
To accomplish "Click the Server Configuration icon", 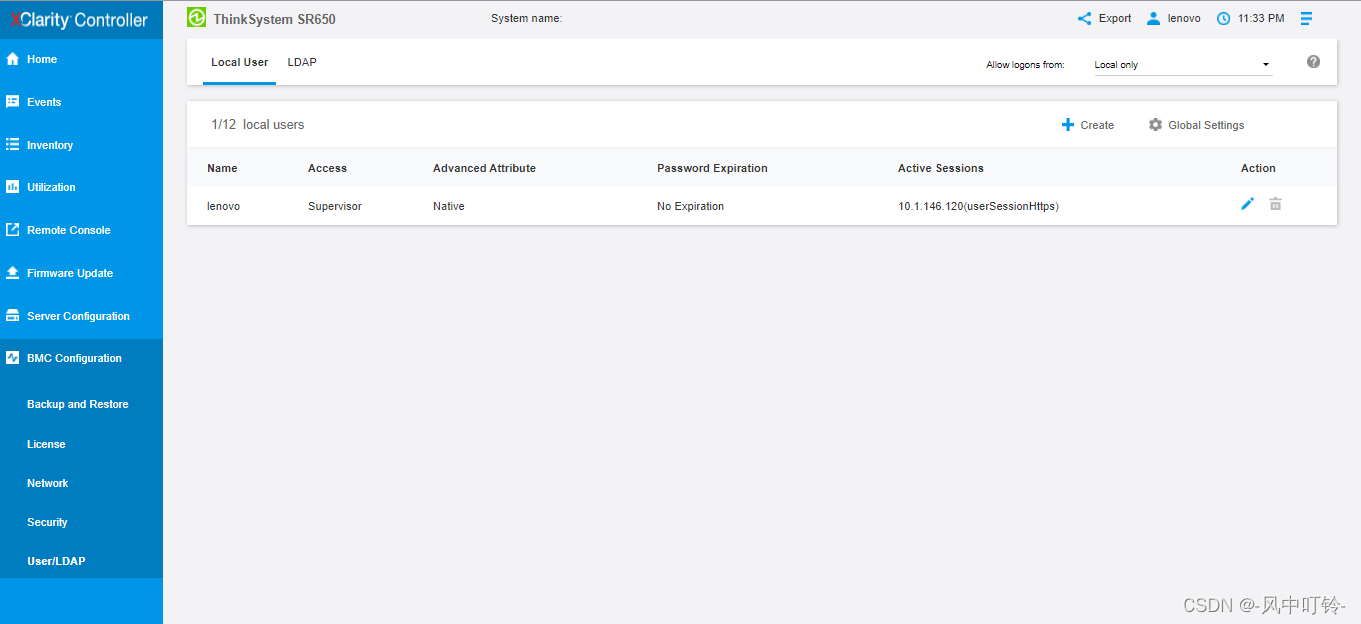I will coord(13,316).
